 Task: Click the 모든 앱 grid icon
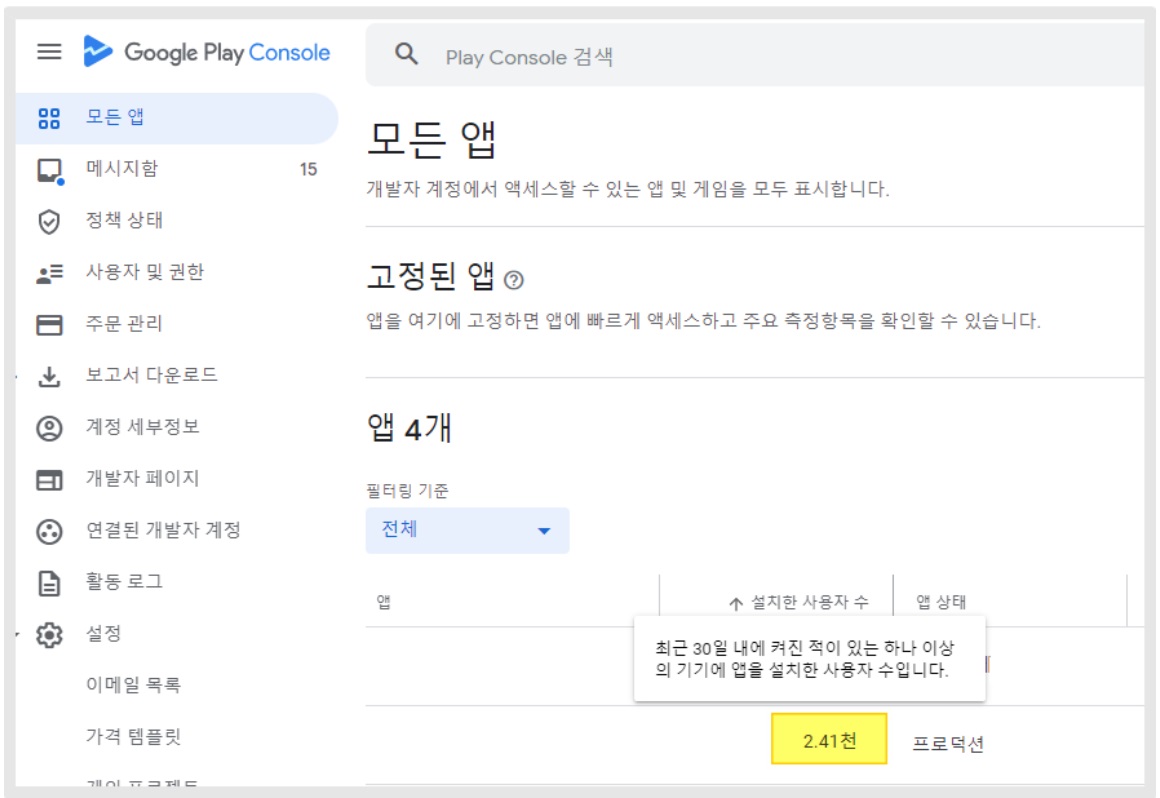point(49,118)
